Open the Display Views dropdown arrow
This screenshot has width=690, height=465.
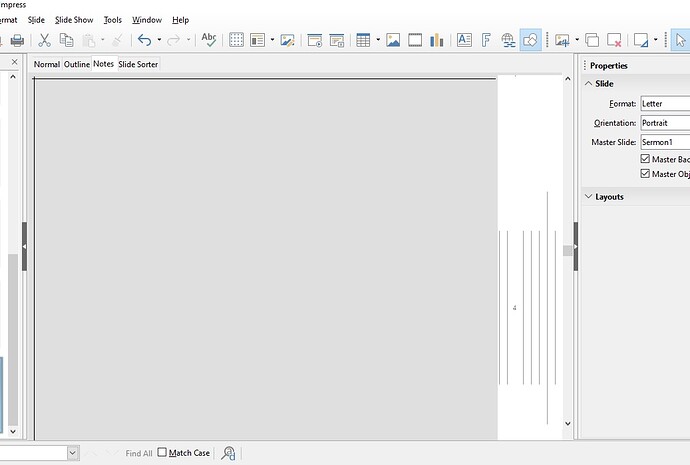[272, 40]
